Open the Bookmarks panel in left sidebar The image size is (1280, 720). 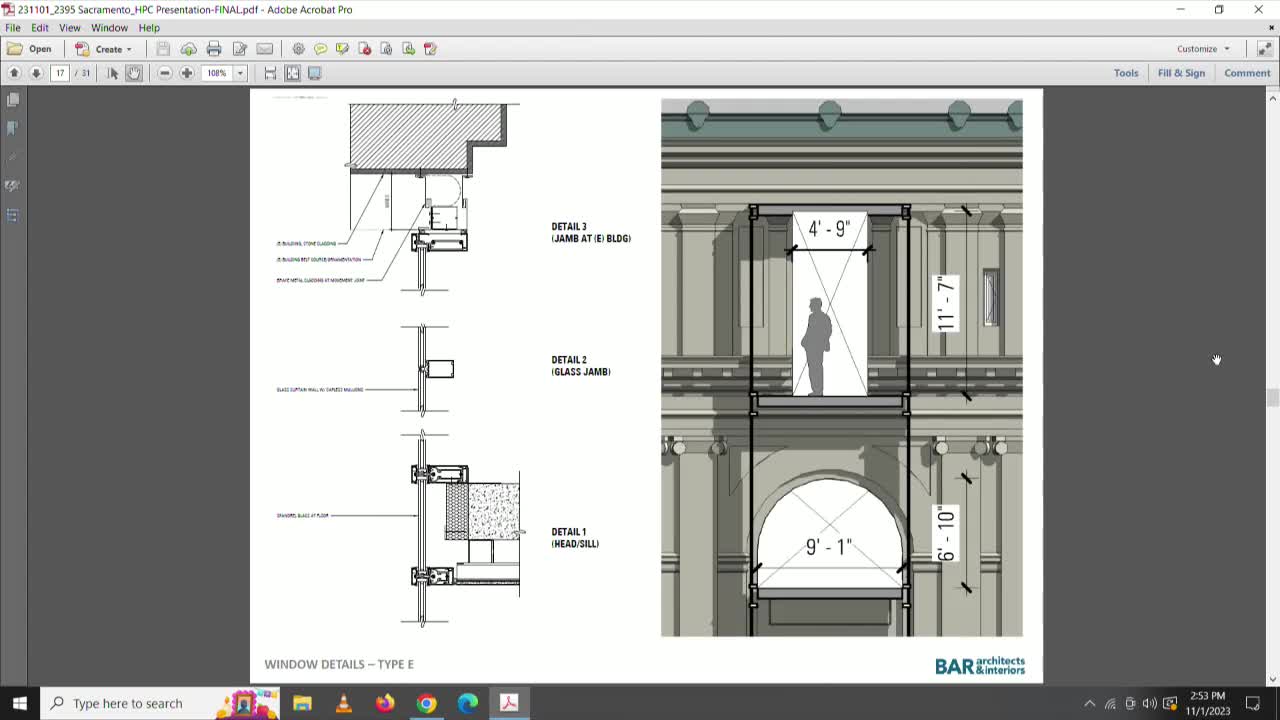click(x=13, y=128)
